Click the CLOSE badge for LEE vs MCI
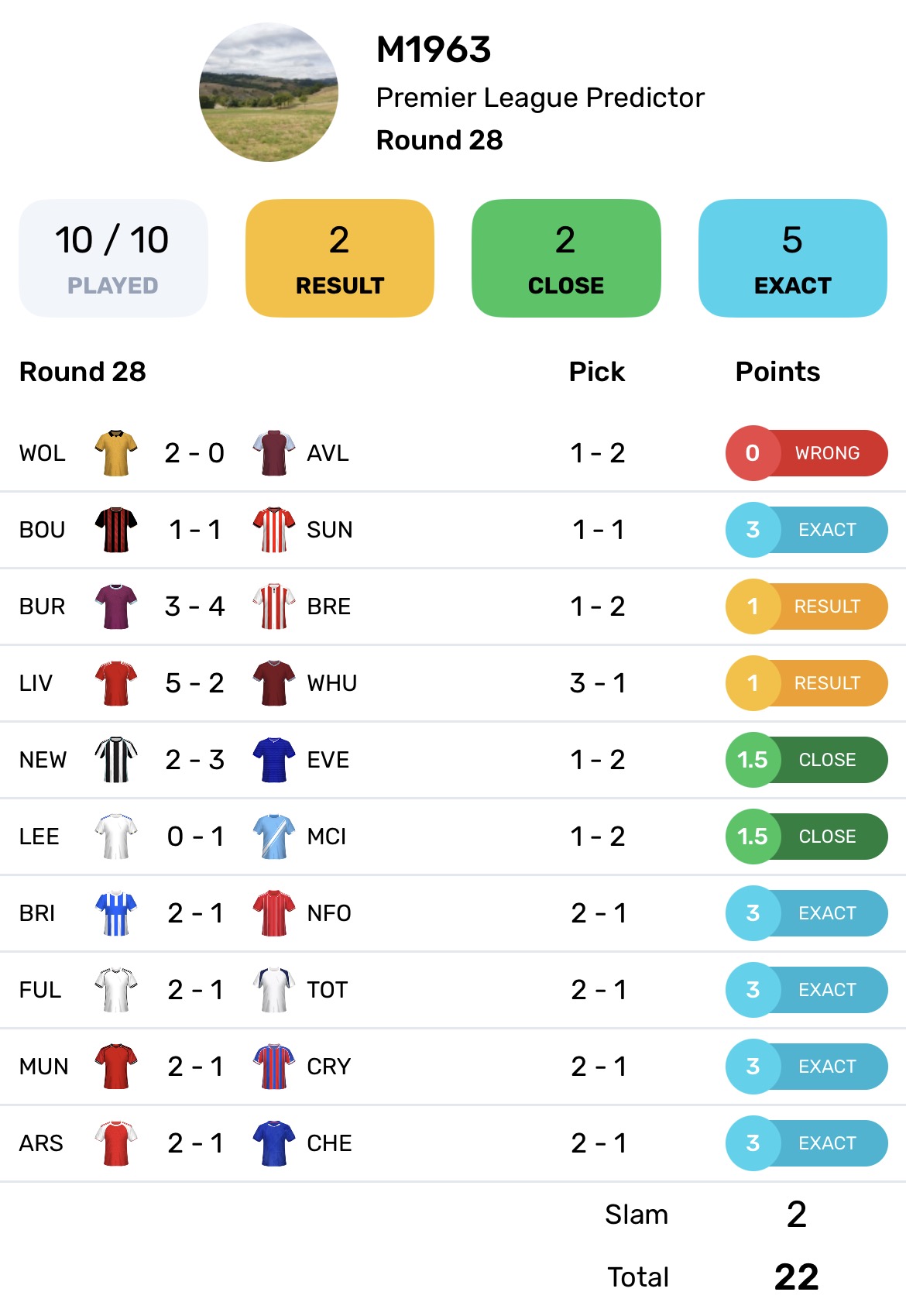The image size is (906, 1316). click(x=806, y=837)
